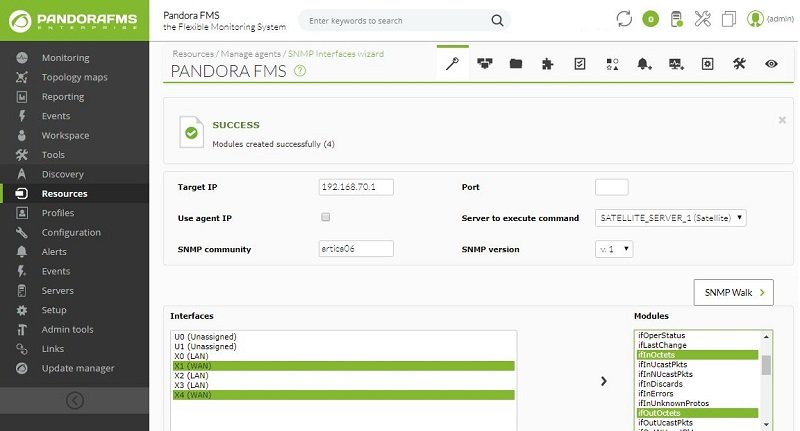This screenshot has width=800, height=431.
Task: Open the monitor graph tab icon
Action: coord(676,64)
